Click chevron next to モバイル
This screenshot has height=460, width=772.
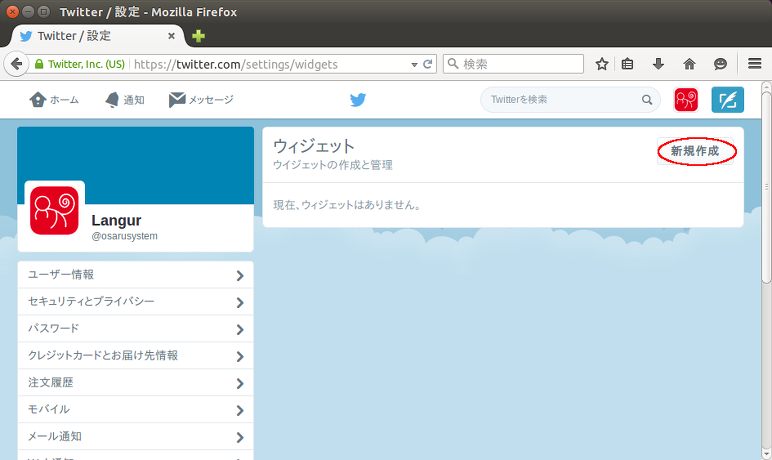click(240, 410)
